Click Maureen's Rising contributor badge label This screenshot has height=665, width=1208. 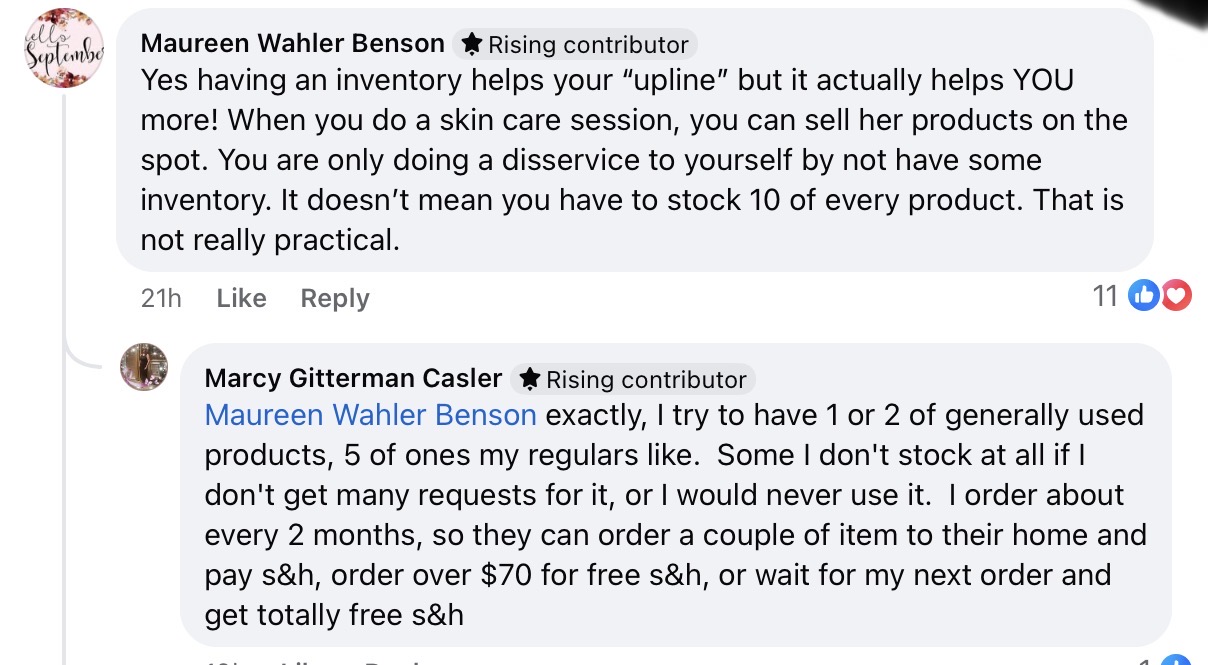coord(588,45)
